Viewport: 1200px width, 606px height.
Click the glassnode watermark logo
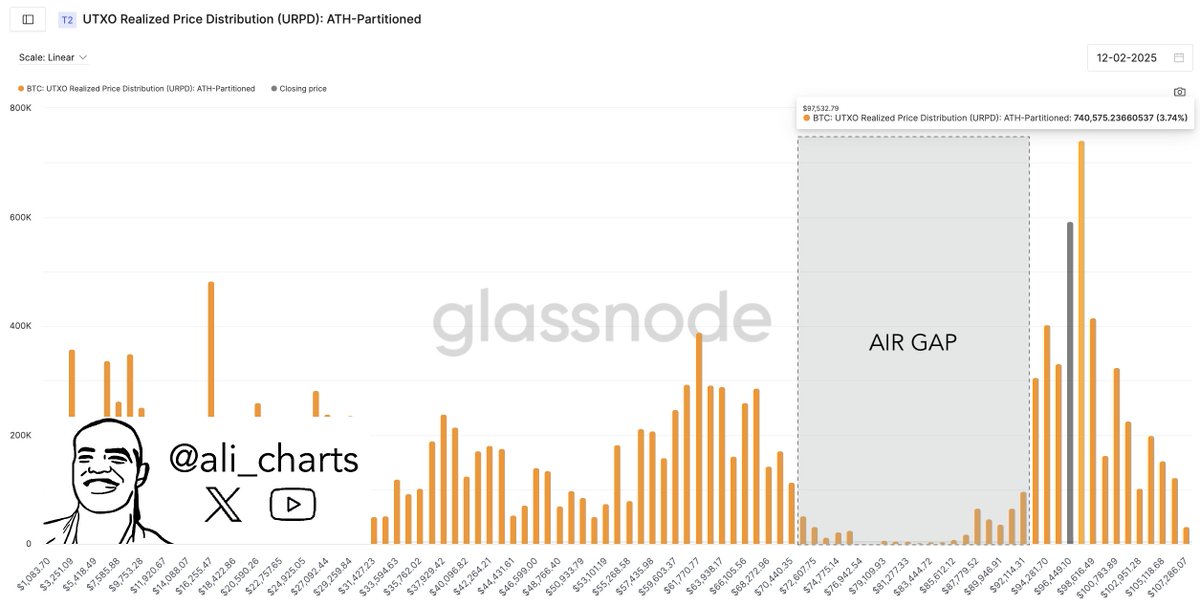601,322
